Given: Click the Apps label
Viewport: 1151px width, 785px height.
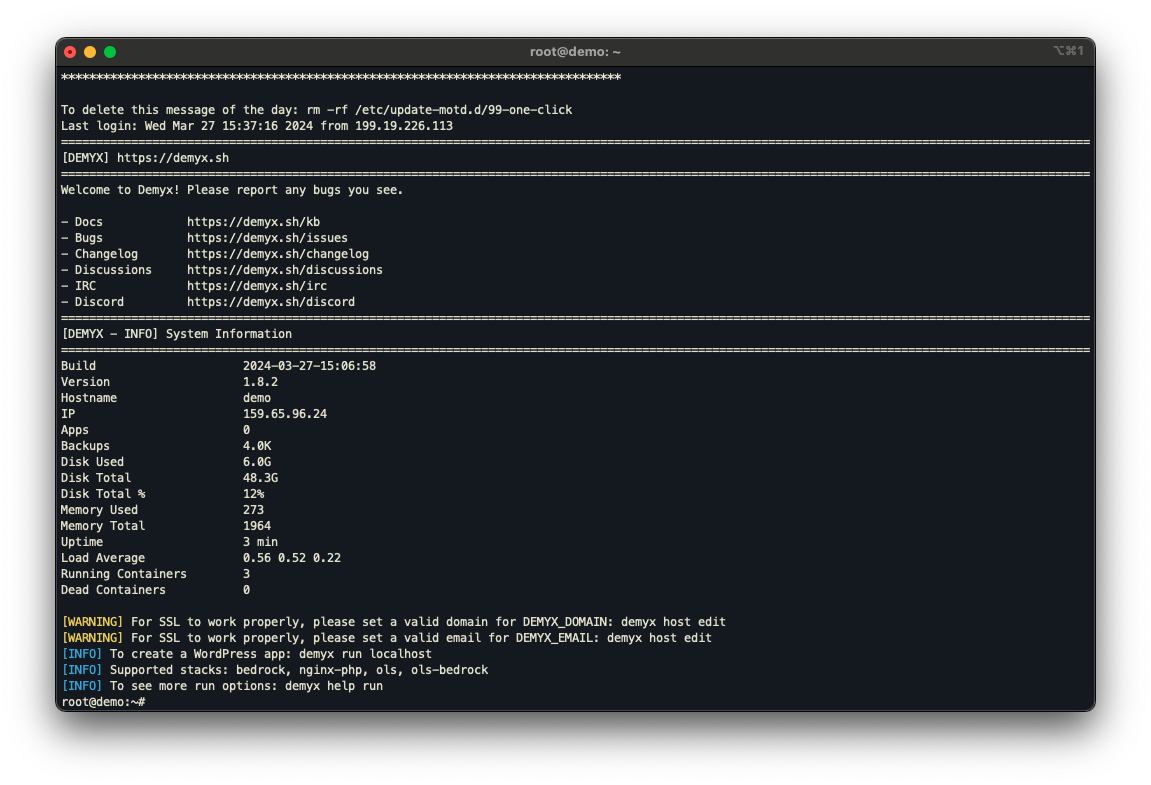Looking at the screenshot, I should (x=75, y=430).
